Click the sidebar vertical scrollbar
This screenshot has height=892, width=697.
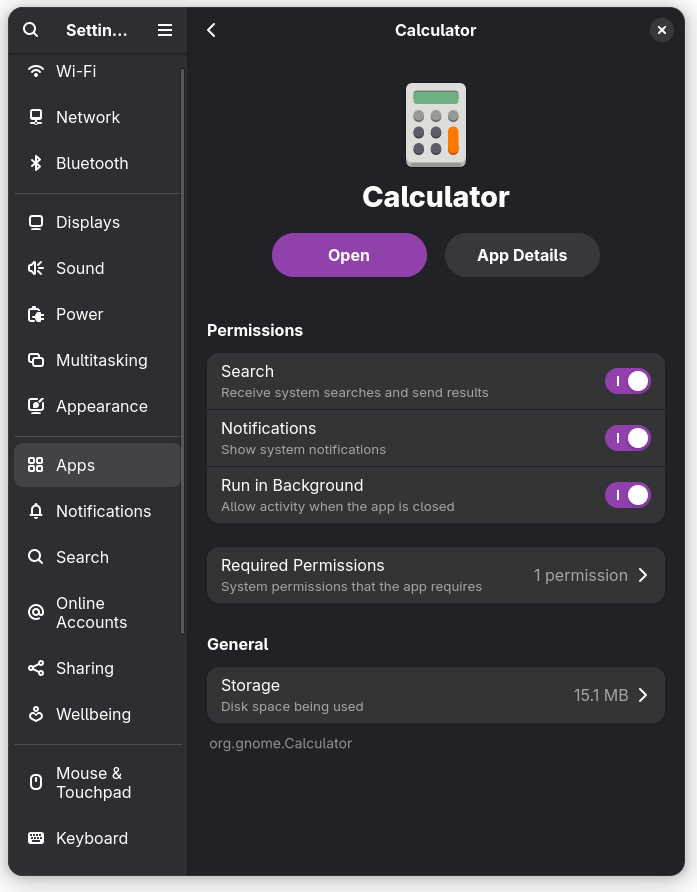183,350
